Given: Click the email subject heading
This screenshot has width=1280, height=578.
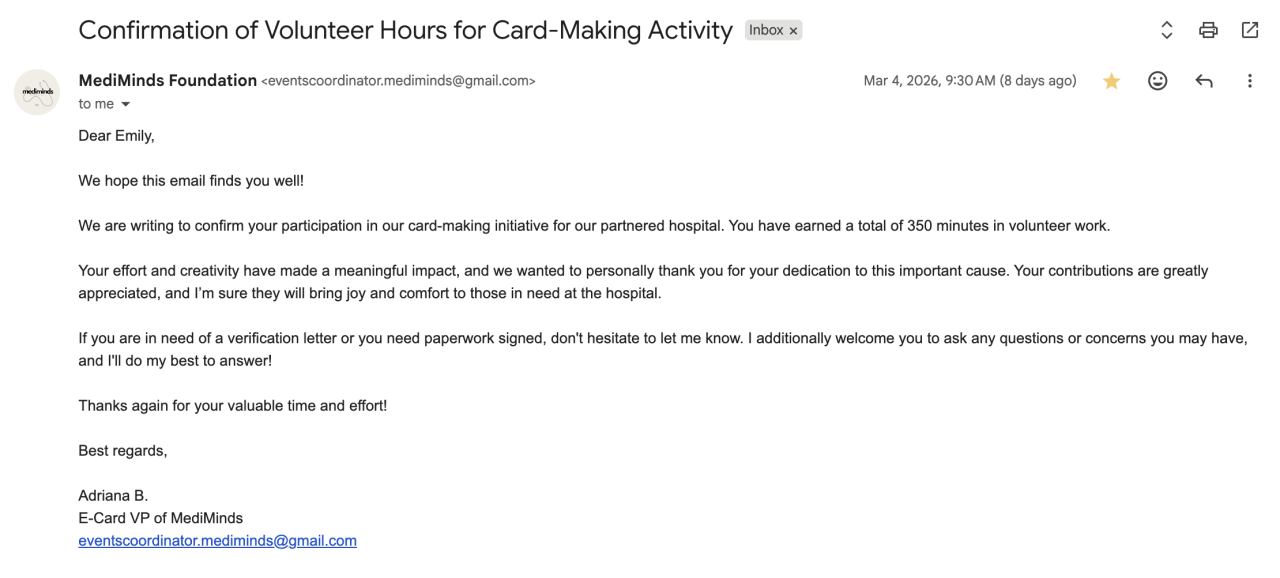Looking at the screenshot, I should (x=405, y=30).
